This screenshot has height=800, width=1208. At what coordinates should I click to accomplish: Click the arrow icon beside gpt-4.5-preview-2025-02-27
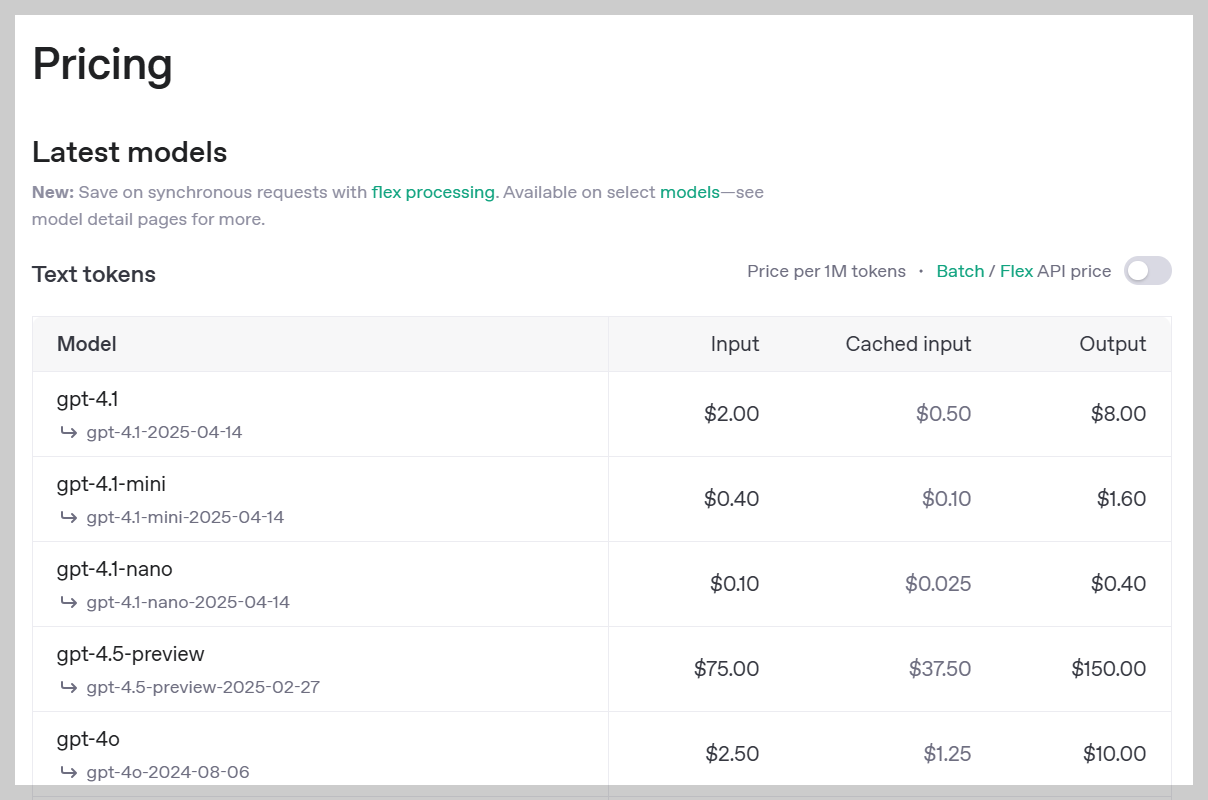tap(68, 687)
